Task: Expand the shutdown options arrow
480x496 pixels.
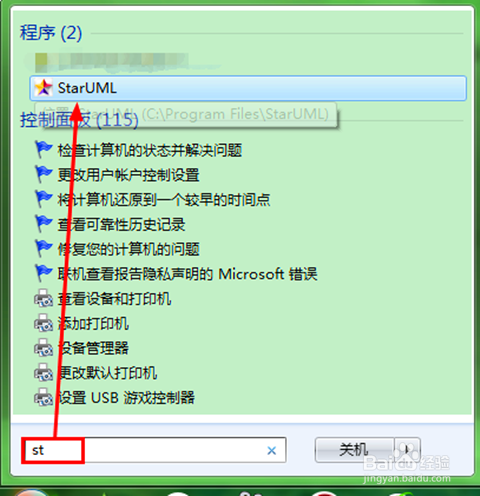Action: pyautogui.click(x=407, y=450)
